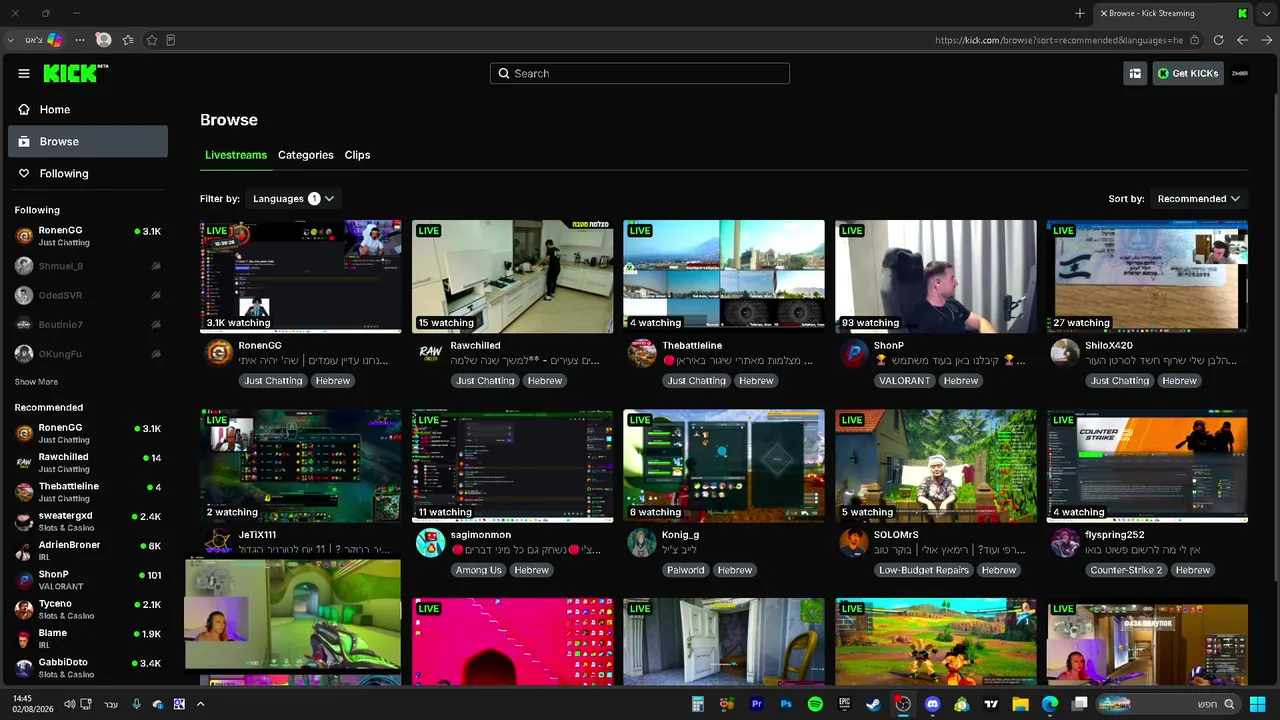This screenshot has width=1280, height=720.
Task: Bookmark this page with the star icon
Action: [x=152, y=40]
